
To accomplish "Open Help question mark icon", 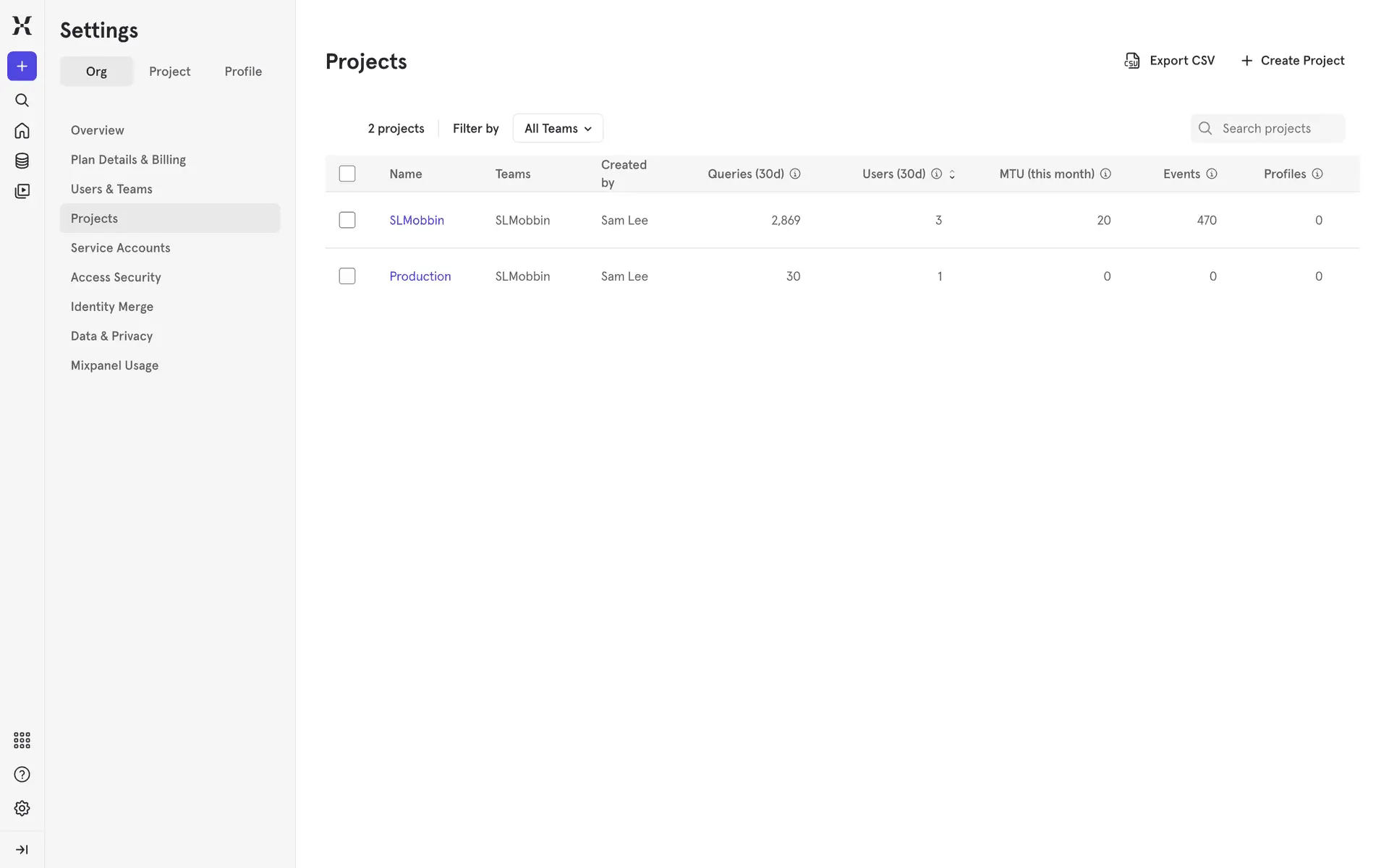I will 22,774.
